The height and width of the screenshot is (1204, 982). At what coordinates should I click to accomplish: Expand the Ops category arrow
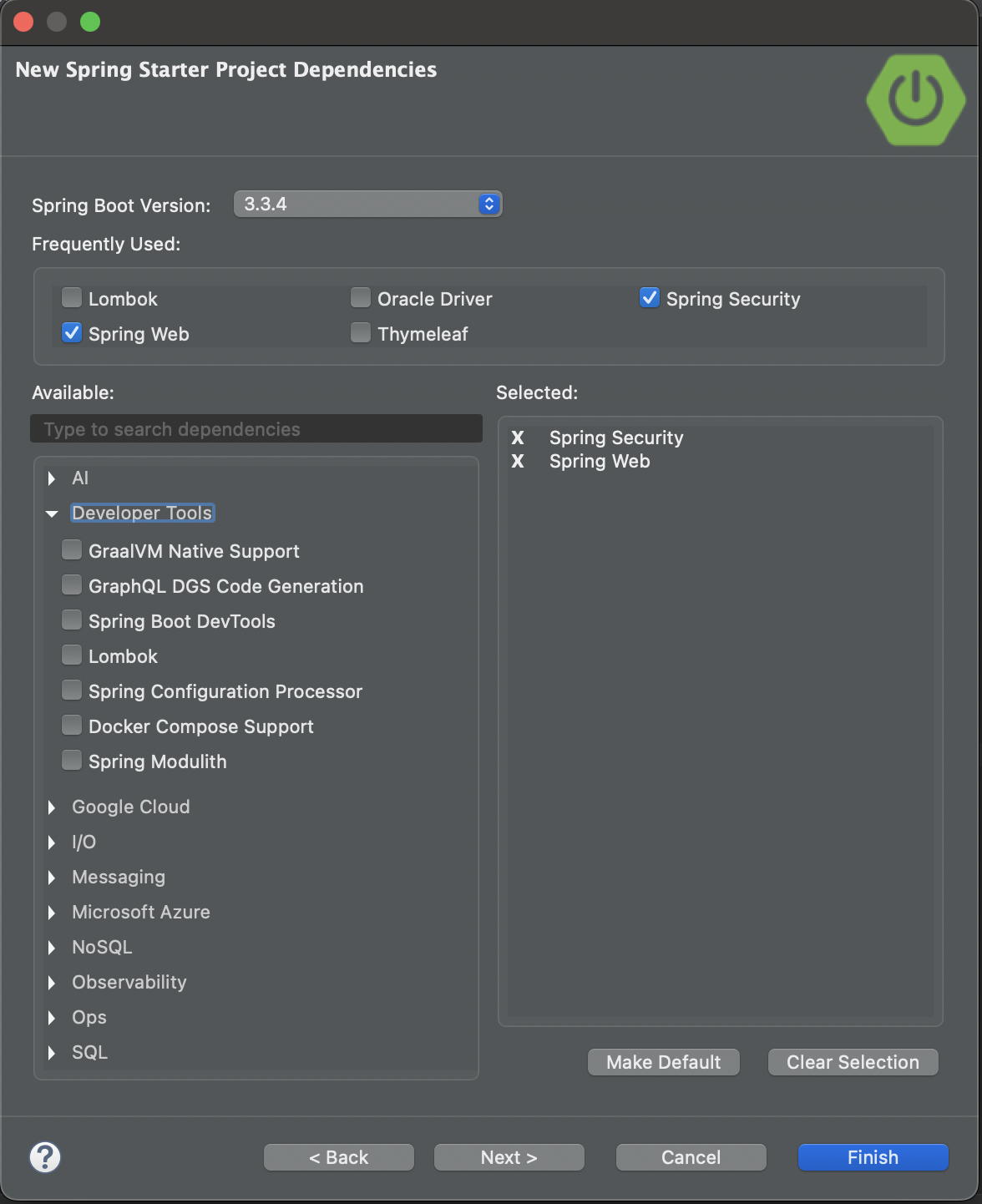tap(52, 1018)
